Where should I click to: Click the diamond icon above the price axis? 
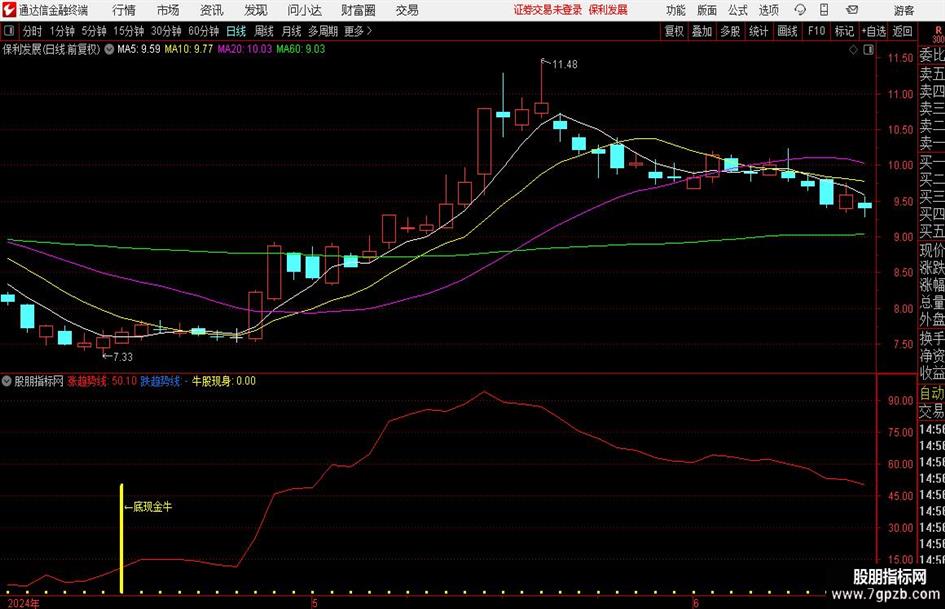point(853,50)
